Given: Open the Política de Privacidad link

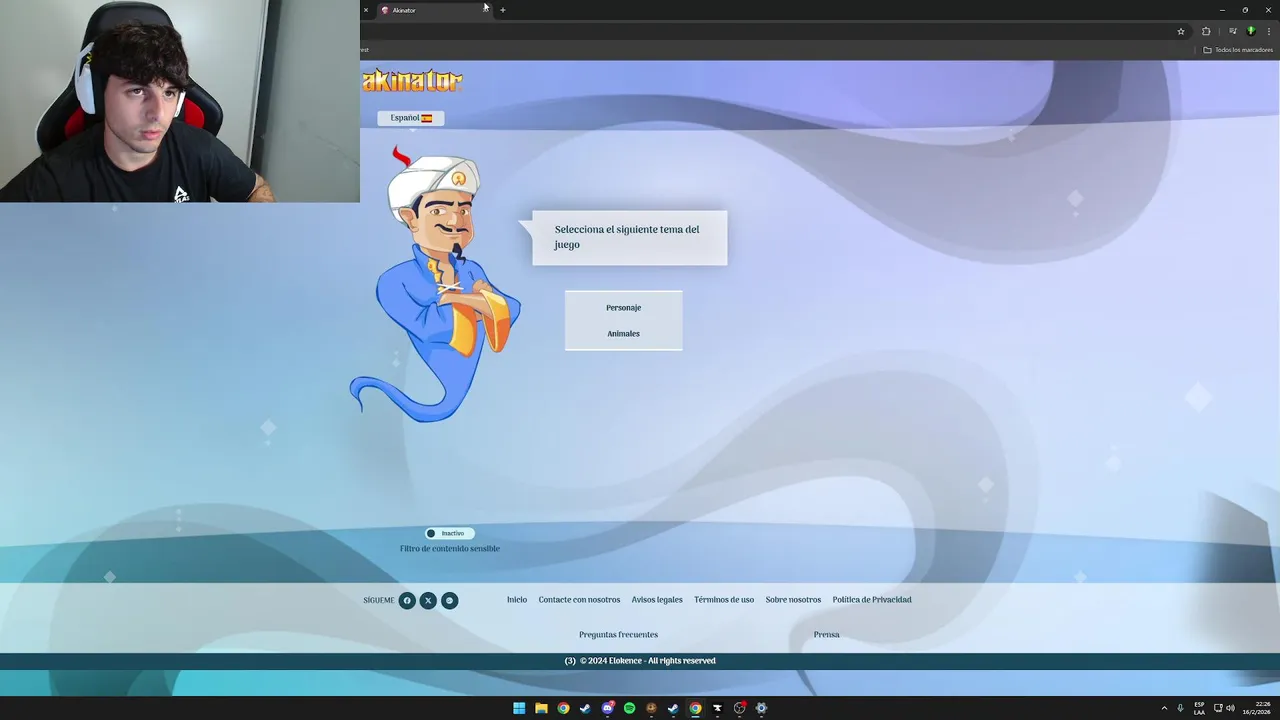Looking at the screenshot, I should point(872,600).
